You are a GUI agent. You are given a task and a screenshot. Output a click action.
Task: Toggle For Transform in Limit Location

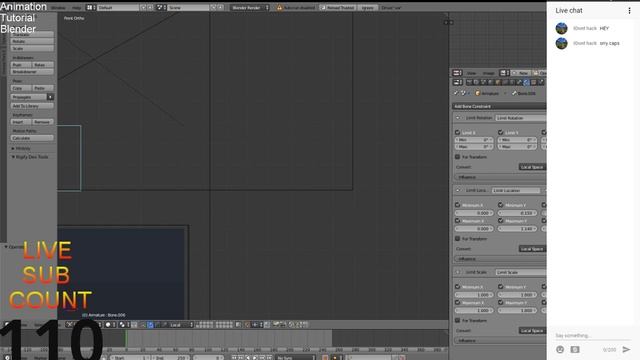pyautogui.click(x=458, y=239)
